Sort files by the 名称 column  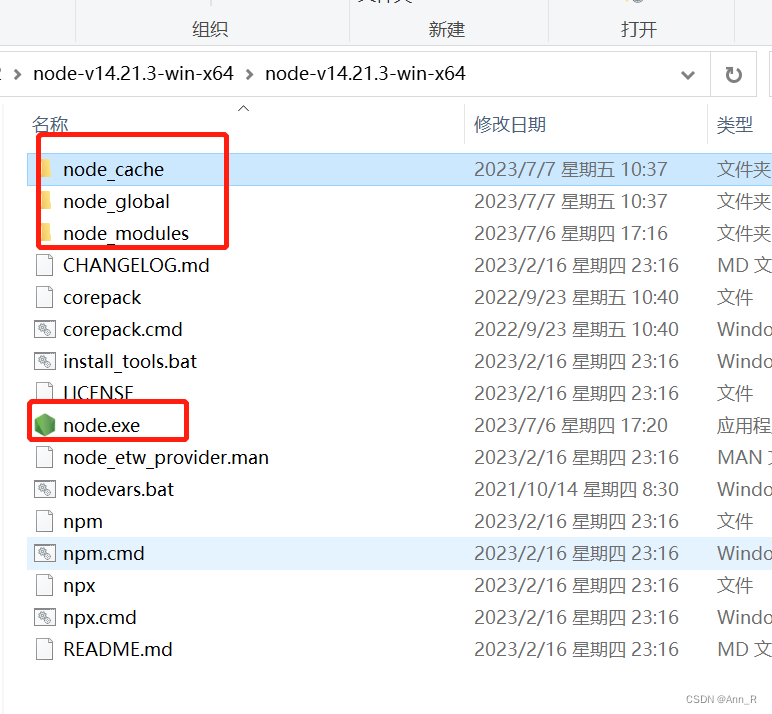50,125
